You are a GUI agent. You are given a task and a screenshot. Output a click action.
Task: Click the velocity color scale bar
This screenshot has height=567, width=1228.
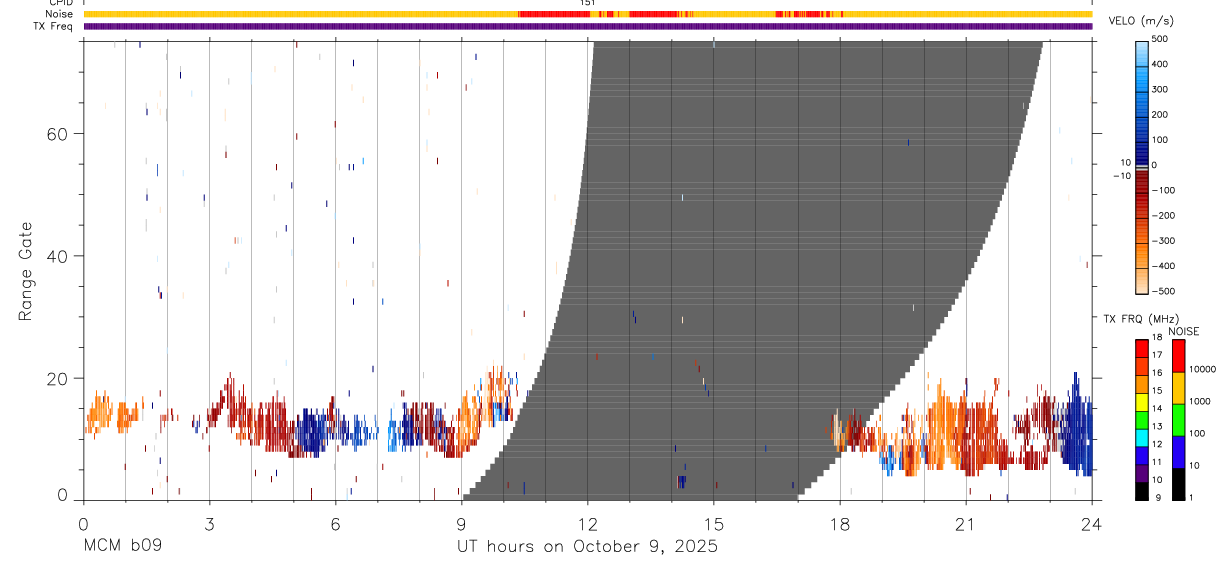tap(1142, 166)
